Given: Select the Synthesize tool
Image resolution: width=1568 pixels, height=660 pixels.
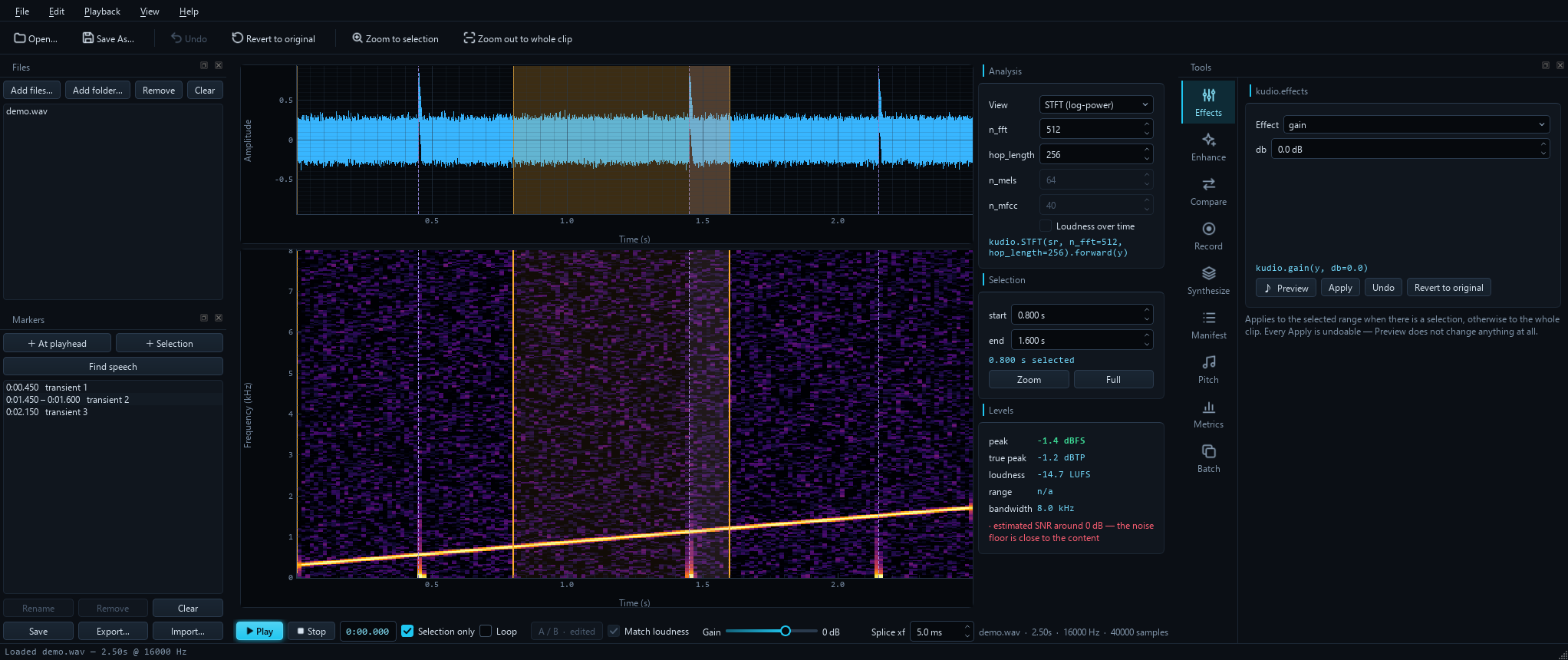Looking at the screenshot, I should coord(1208,280).
